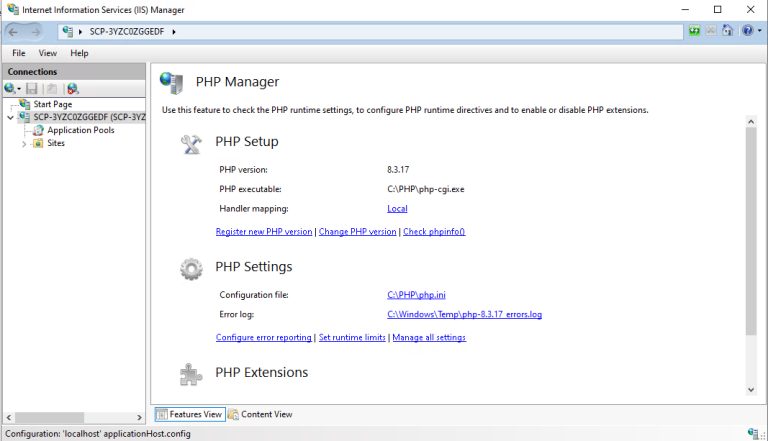Click the Connections pane scroll right arrow

click(140, 417)
